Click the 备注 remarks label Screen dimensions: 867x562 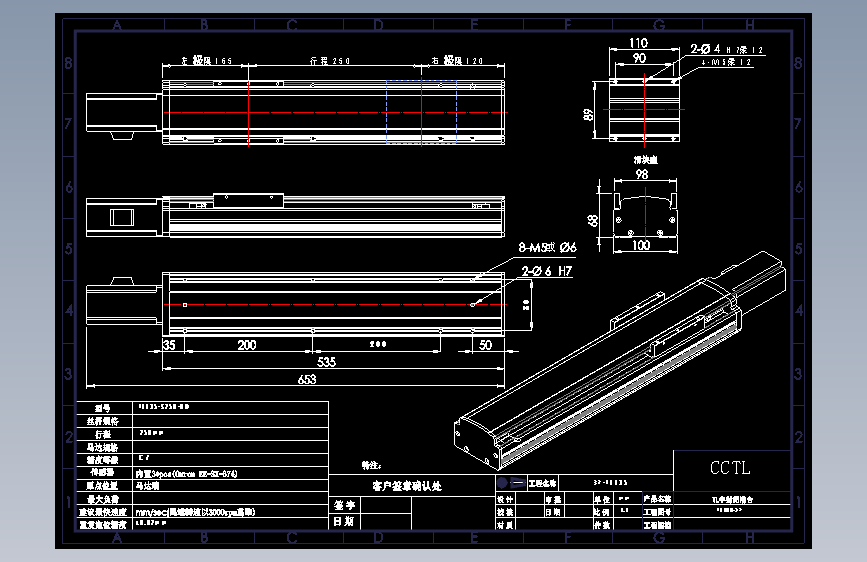pos(372,465)
